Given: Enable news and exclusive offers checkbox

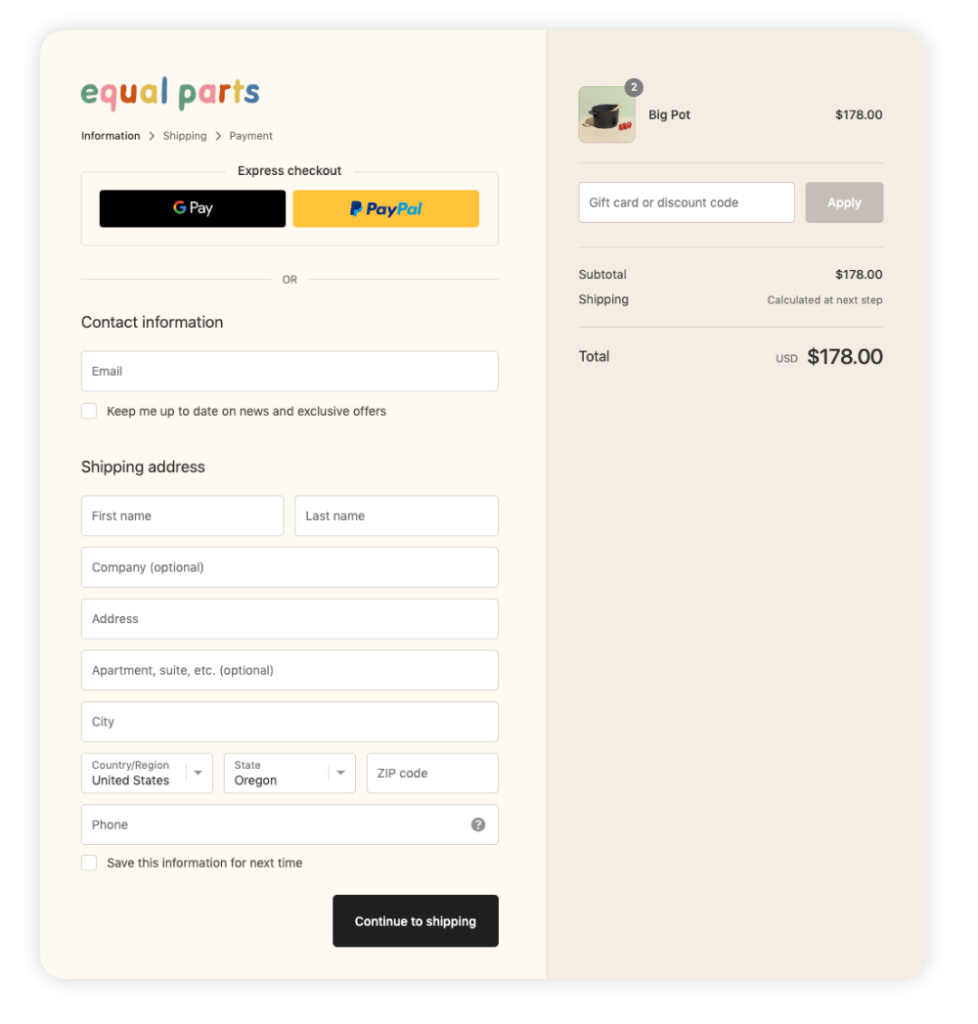Looking at the screenshot, I should [x=89, y=411].
